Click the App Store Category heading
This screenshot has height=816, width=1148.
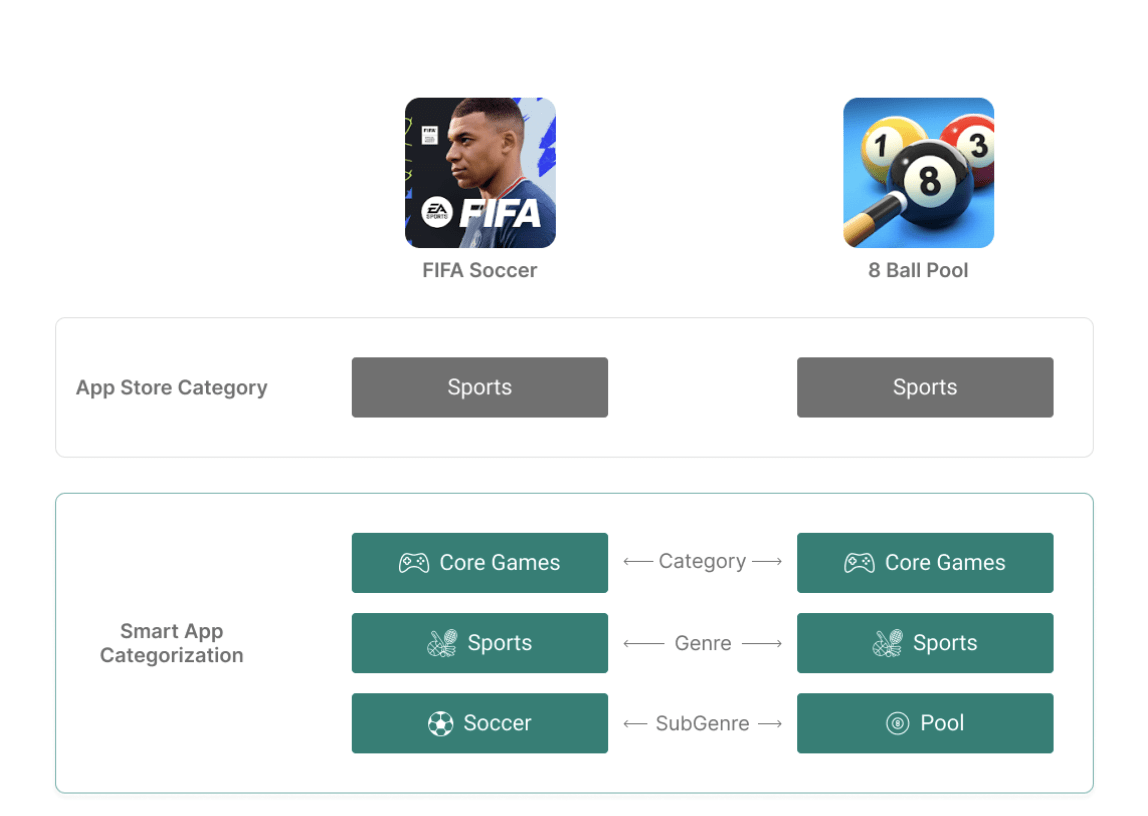point(172,388)
